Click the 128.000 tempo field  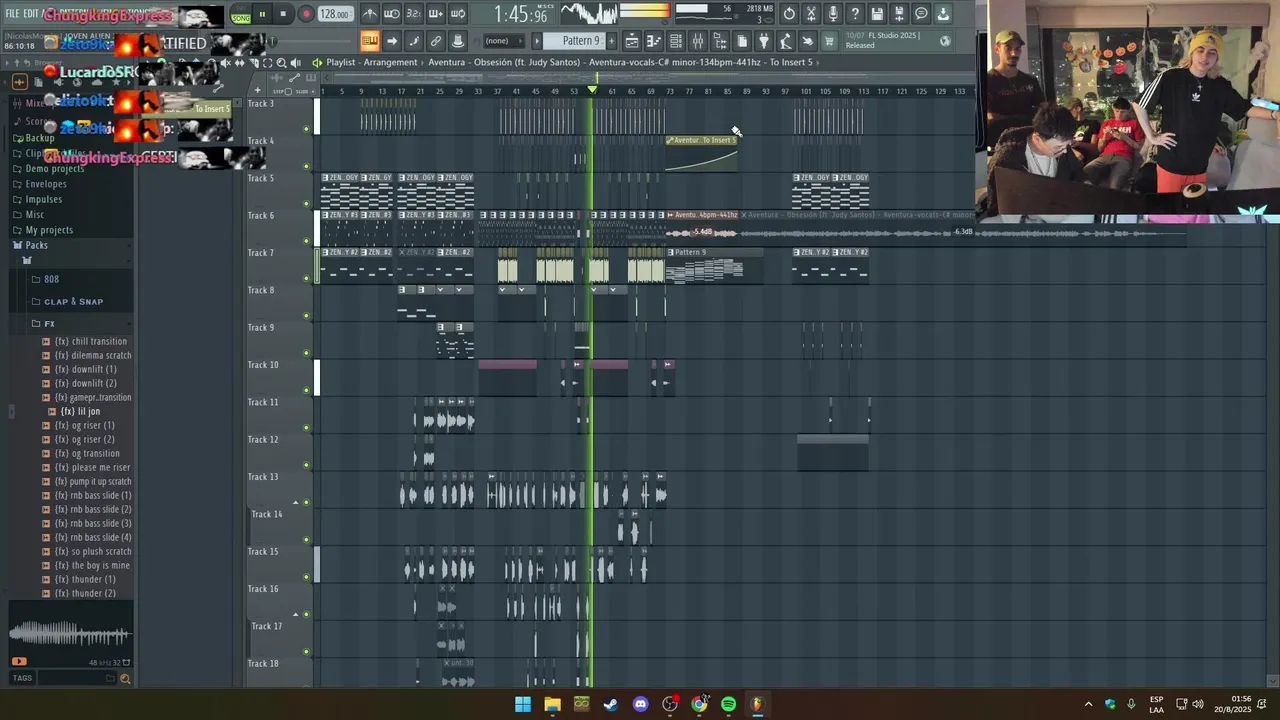tap(335, 15)
